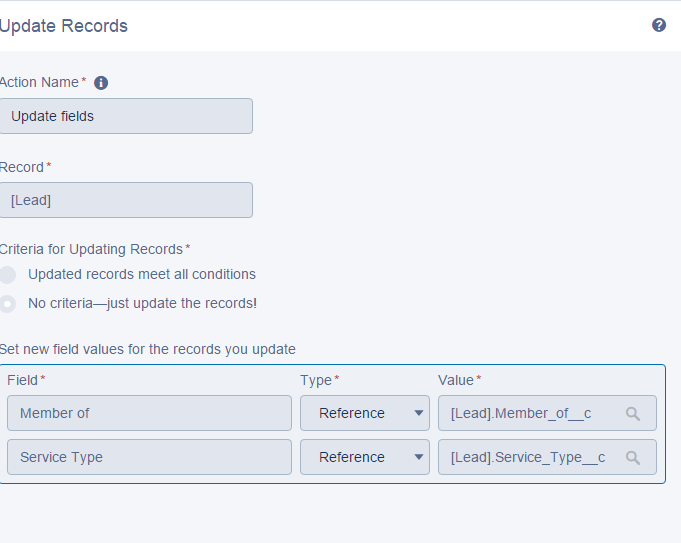This screenshot has height=543, width=681.
Task: Click the search icon in the Service_Type__c value
Action: tap(633, 457)
